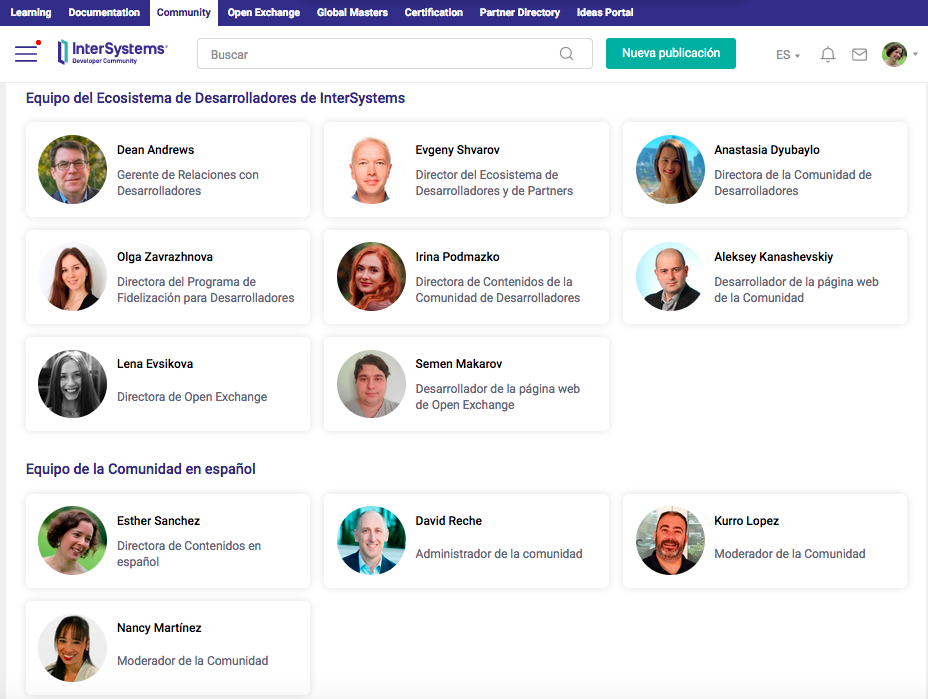Open Esther Sanchez's profile name link
This screenshot has width=928, height=699.
point(158,521)
